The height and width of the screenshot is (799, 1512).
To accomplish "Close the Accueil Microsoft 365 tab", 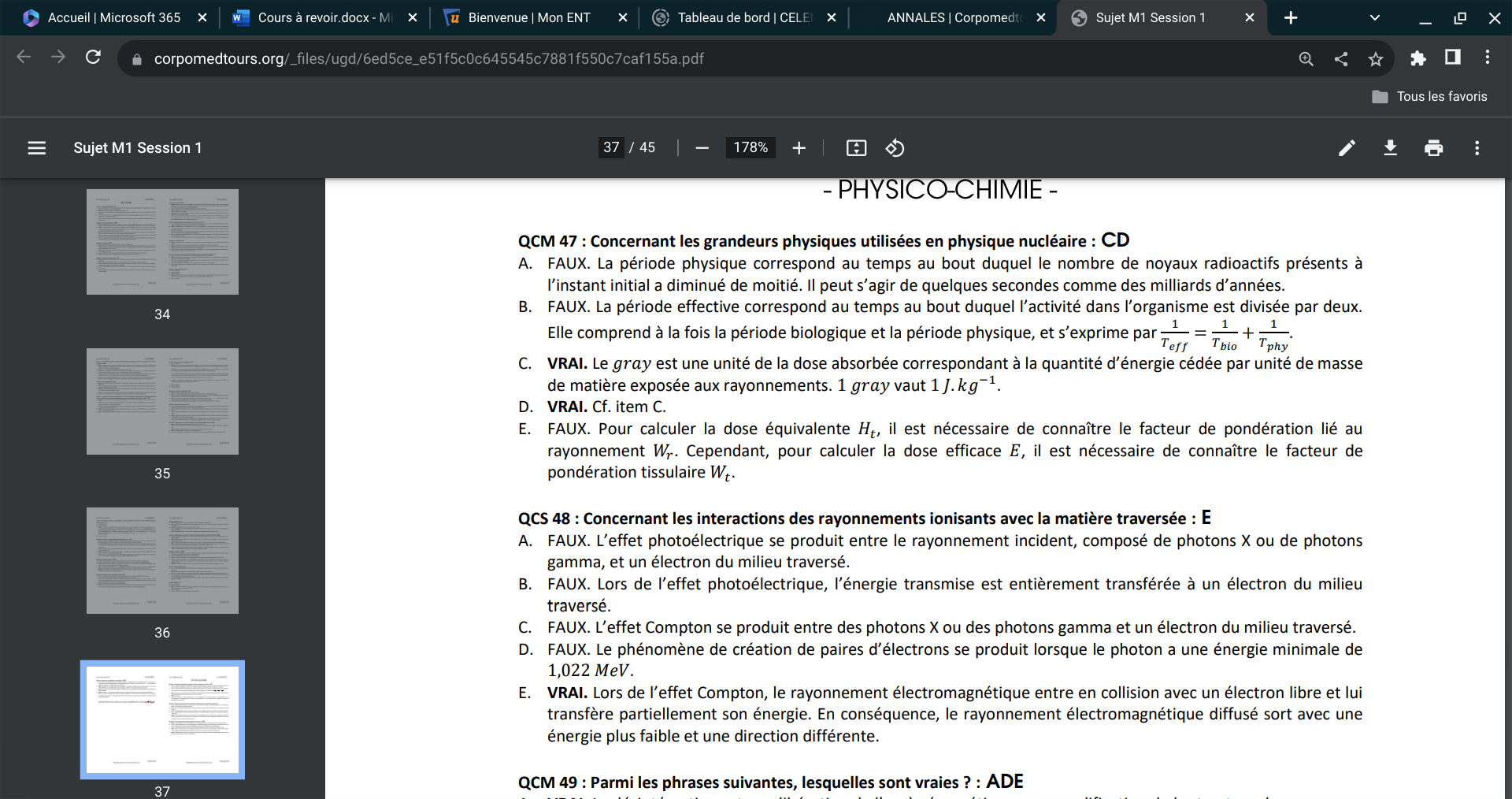I will click(x=202, y=17).
